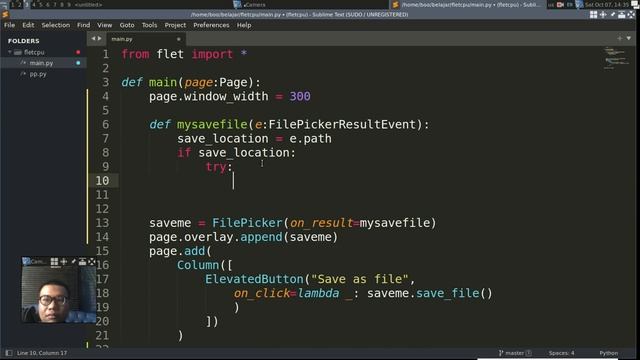Add a new tab with plus icon
The width and height of the screenshot is (640, 360).
pyautogui.click(x=620, y=38)
